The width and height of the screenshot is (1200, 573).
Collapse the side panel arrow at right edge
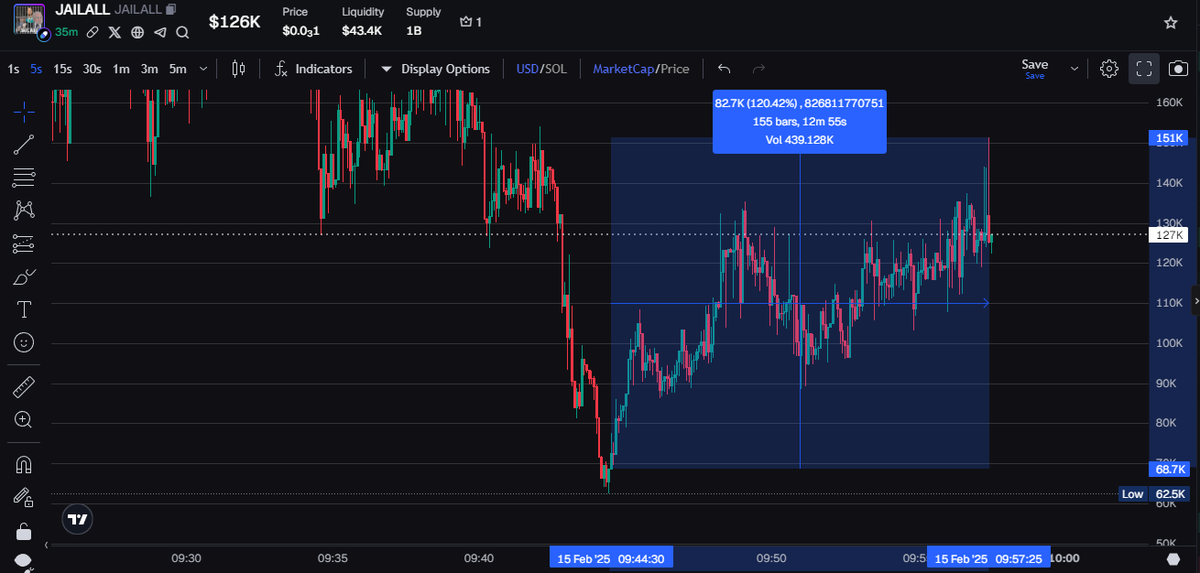[1196, 299]
